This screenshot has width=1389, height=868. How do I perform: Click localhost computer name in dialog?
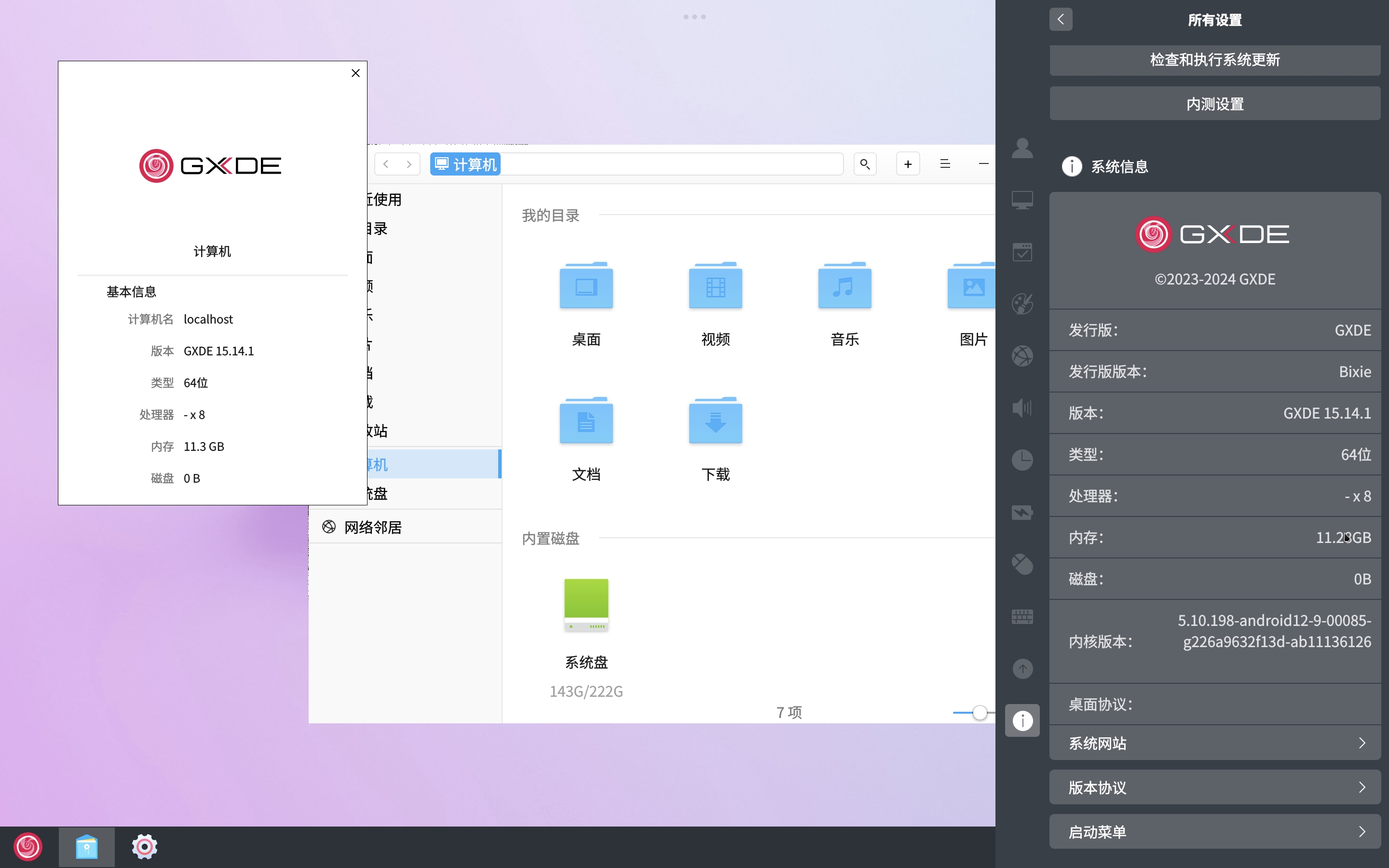tap(208, 319)
